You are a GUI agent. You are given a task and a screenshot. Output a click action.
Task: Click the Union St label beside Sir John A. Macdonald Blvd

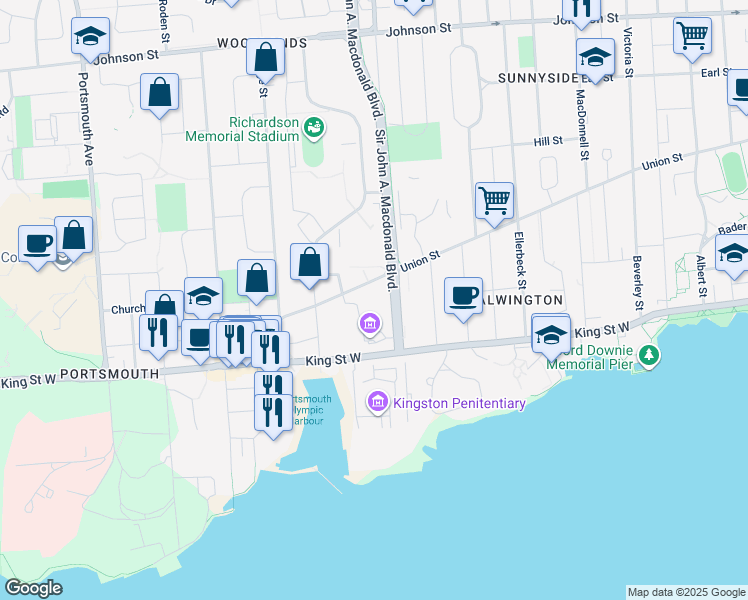click(420, 261)
